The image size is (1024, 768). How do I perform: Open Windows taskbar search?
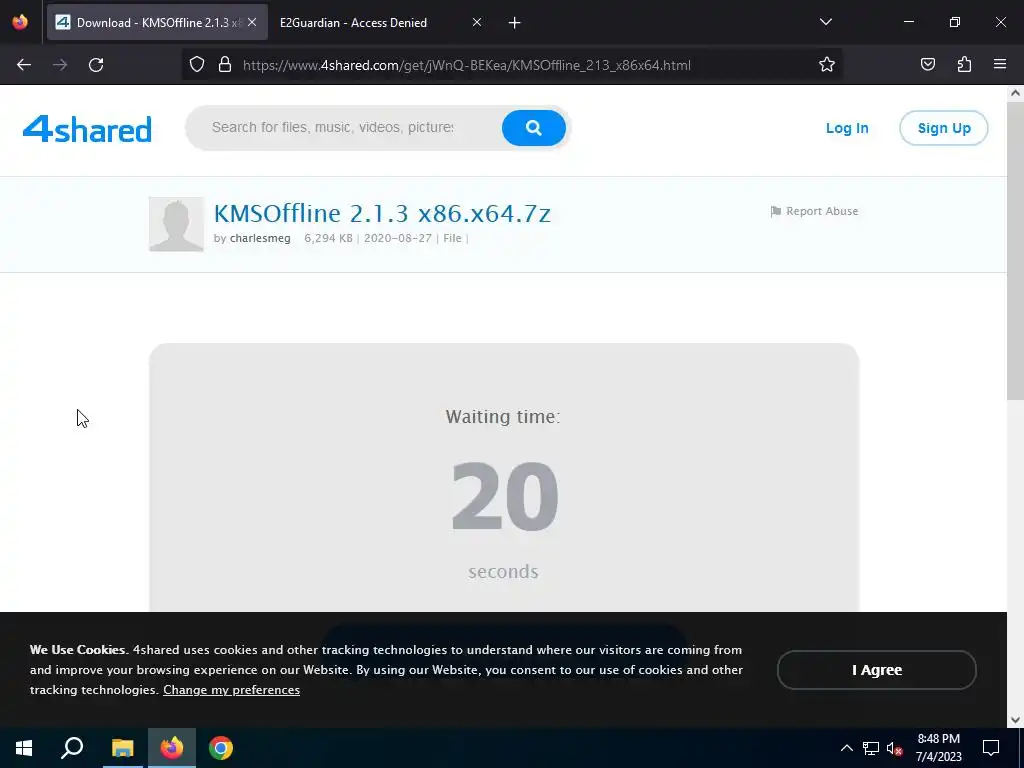72,748
